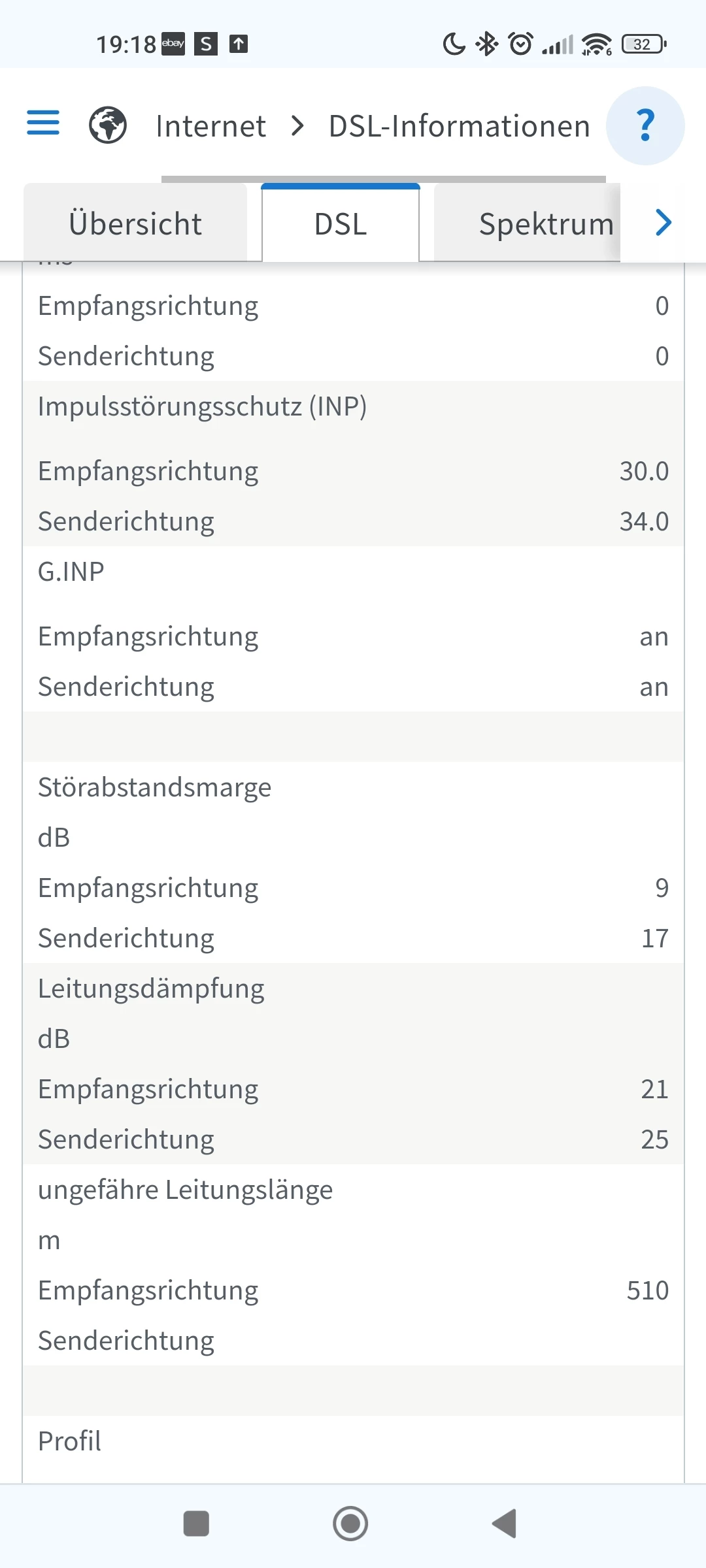Open the help question mark button
The image size is (706, 1568).
(x=645, y=125)
